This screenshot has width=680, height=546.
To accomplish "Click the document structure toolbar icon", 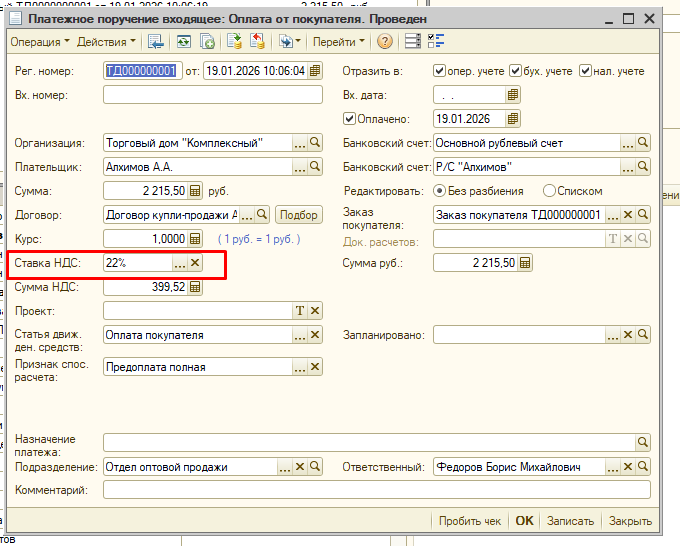I will (x=412, y=42).
